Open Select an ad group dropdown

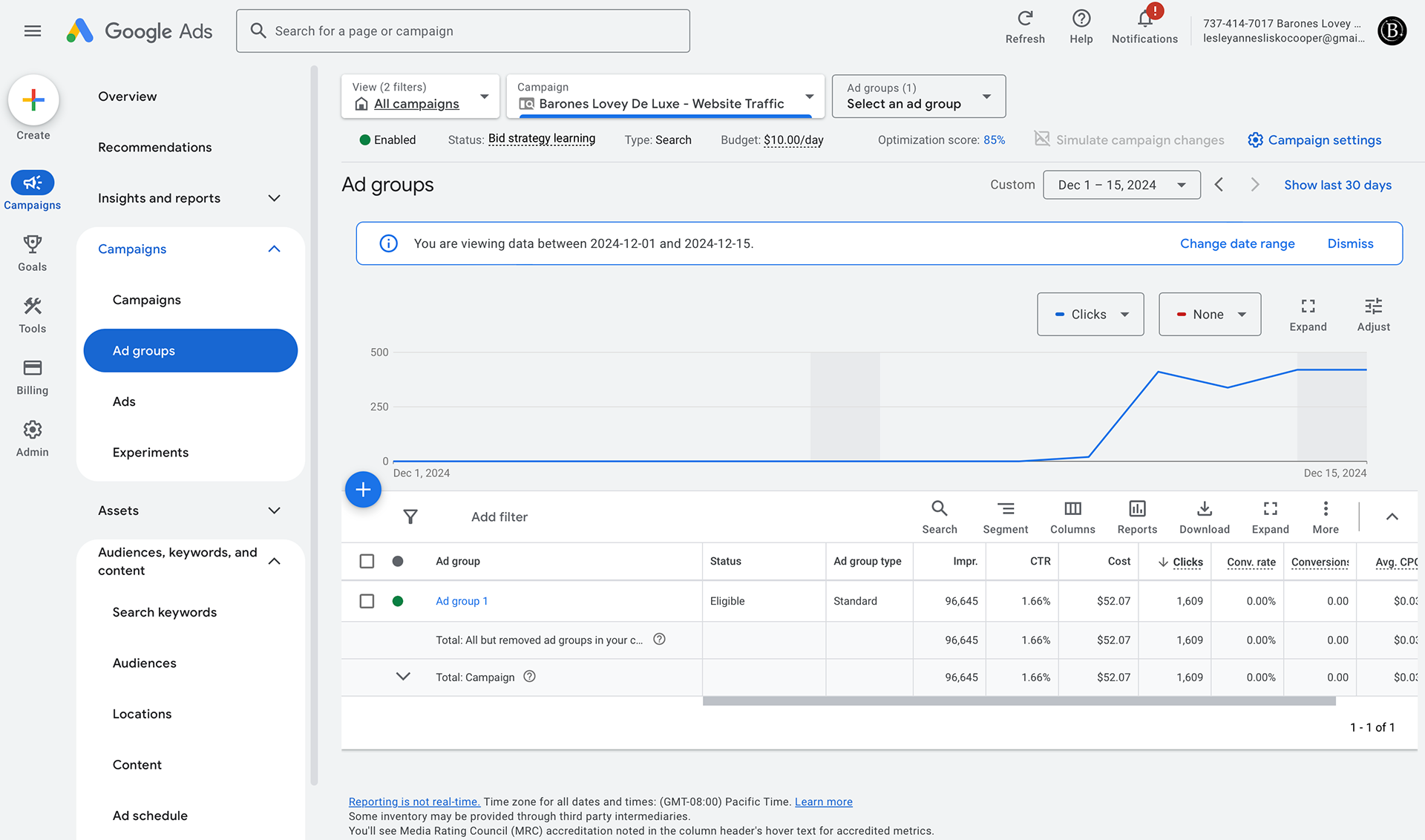tap(918, 96)
